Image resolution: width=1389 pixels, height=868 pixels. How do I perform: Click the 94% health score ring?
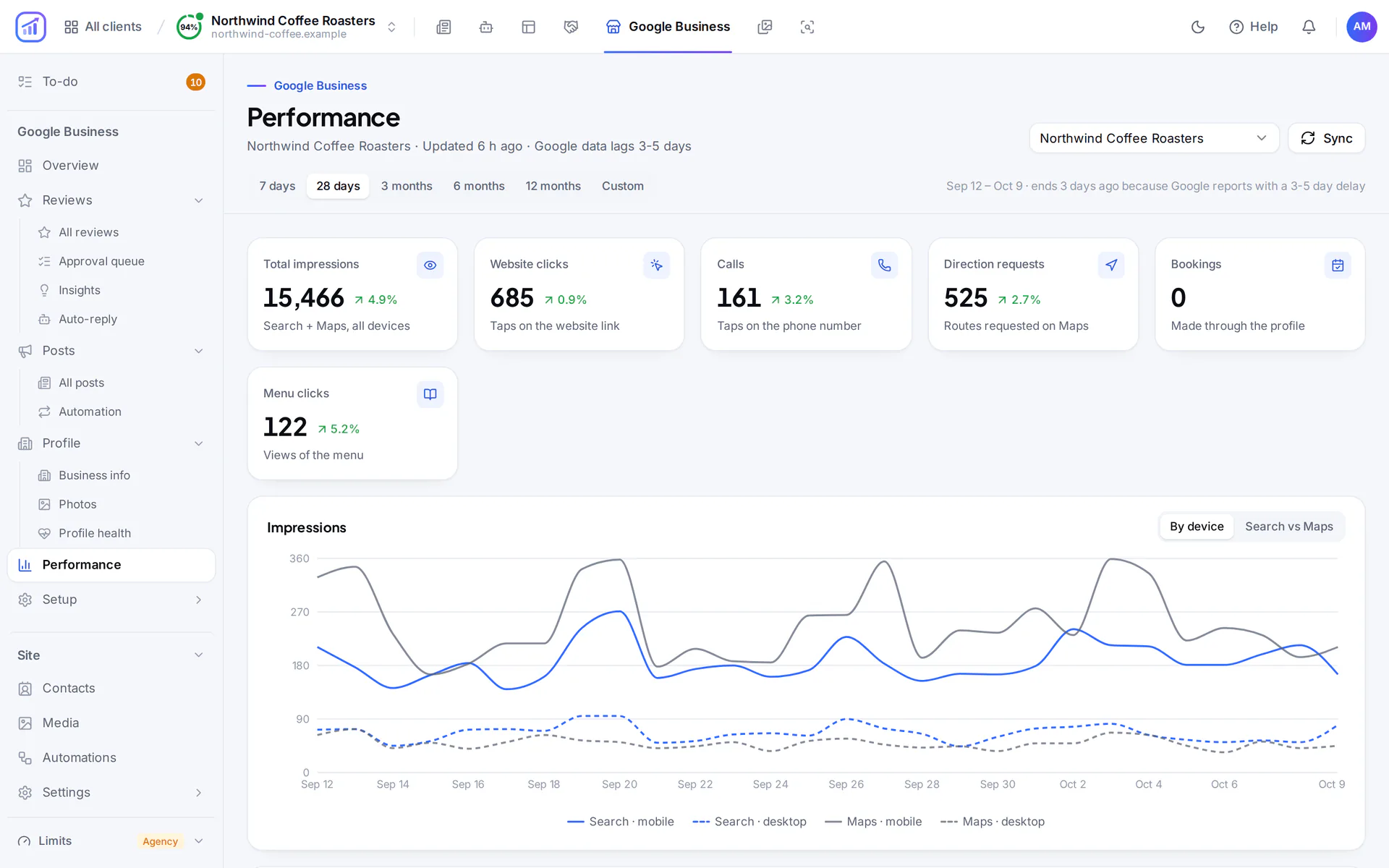click(x=189, y=27)
